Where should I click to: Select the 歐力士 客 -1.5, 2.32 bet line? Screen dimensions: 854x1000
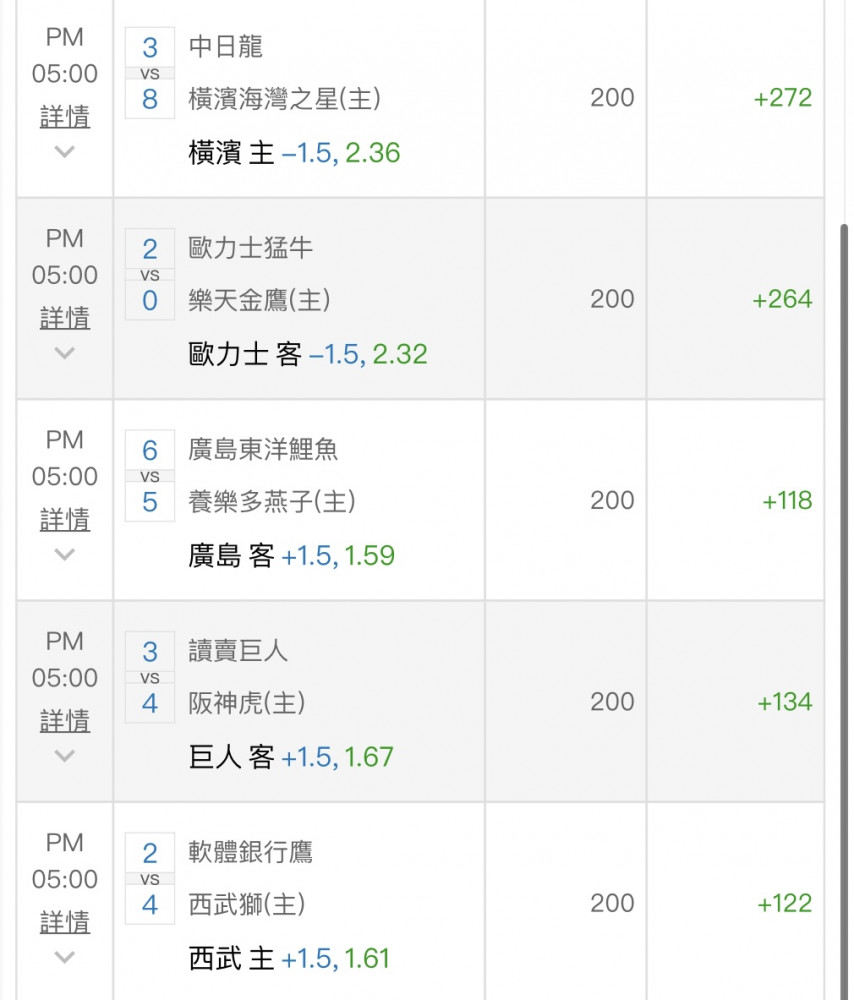click(x=307, y=355)
